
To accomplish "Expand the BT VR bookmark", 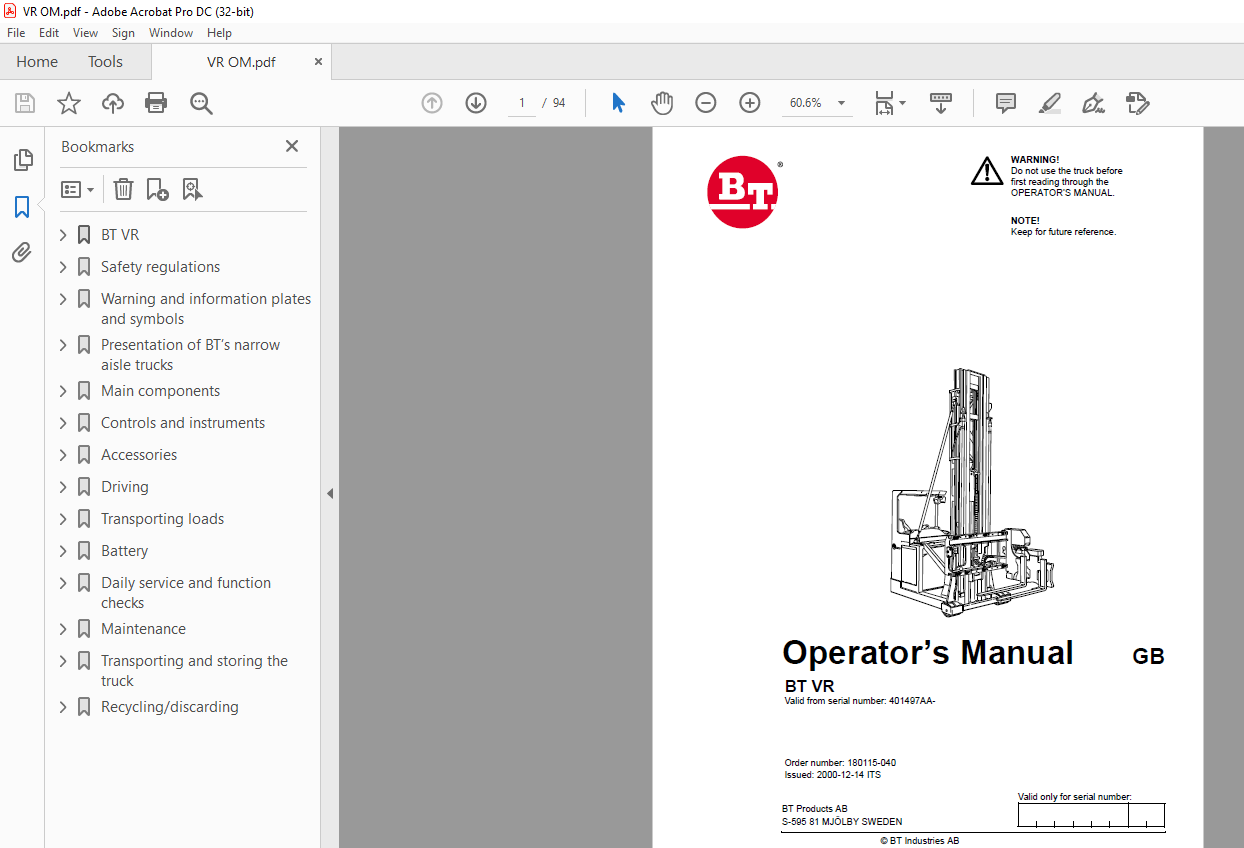I will click(x=63, y=235).
